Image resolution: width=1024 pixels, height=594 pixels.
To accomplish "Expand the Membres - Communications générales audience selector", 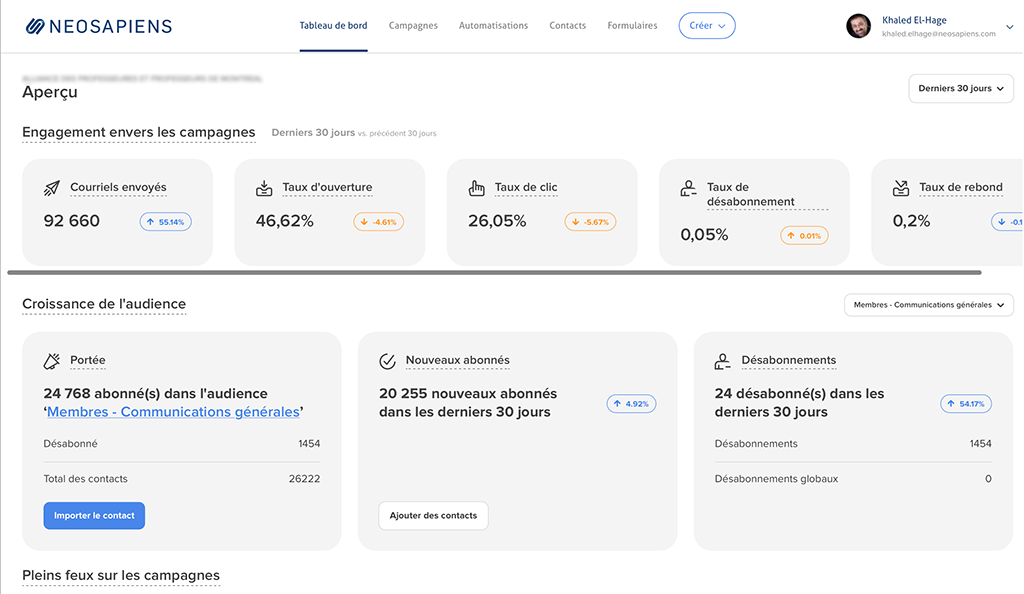I will pyautogui.click(x=928, y=305).
